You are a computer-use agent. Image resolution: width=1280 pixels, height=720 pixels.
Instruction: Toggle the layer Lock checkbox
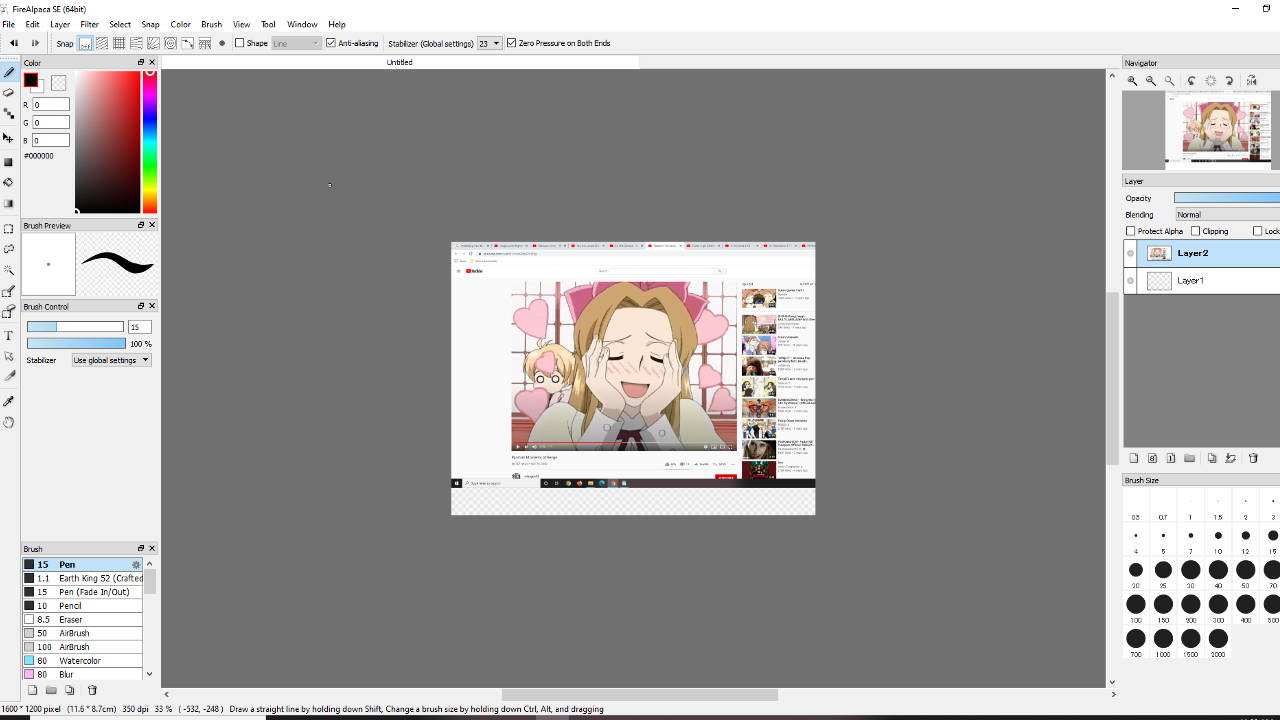pos(1258,231)
